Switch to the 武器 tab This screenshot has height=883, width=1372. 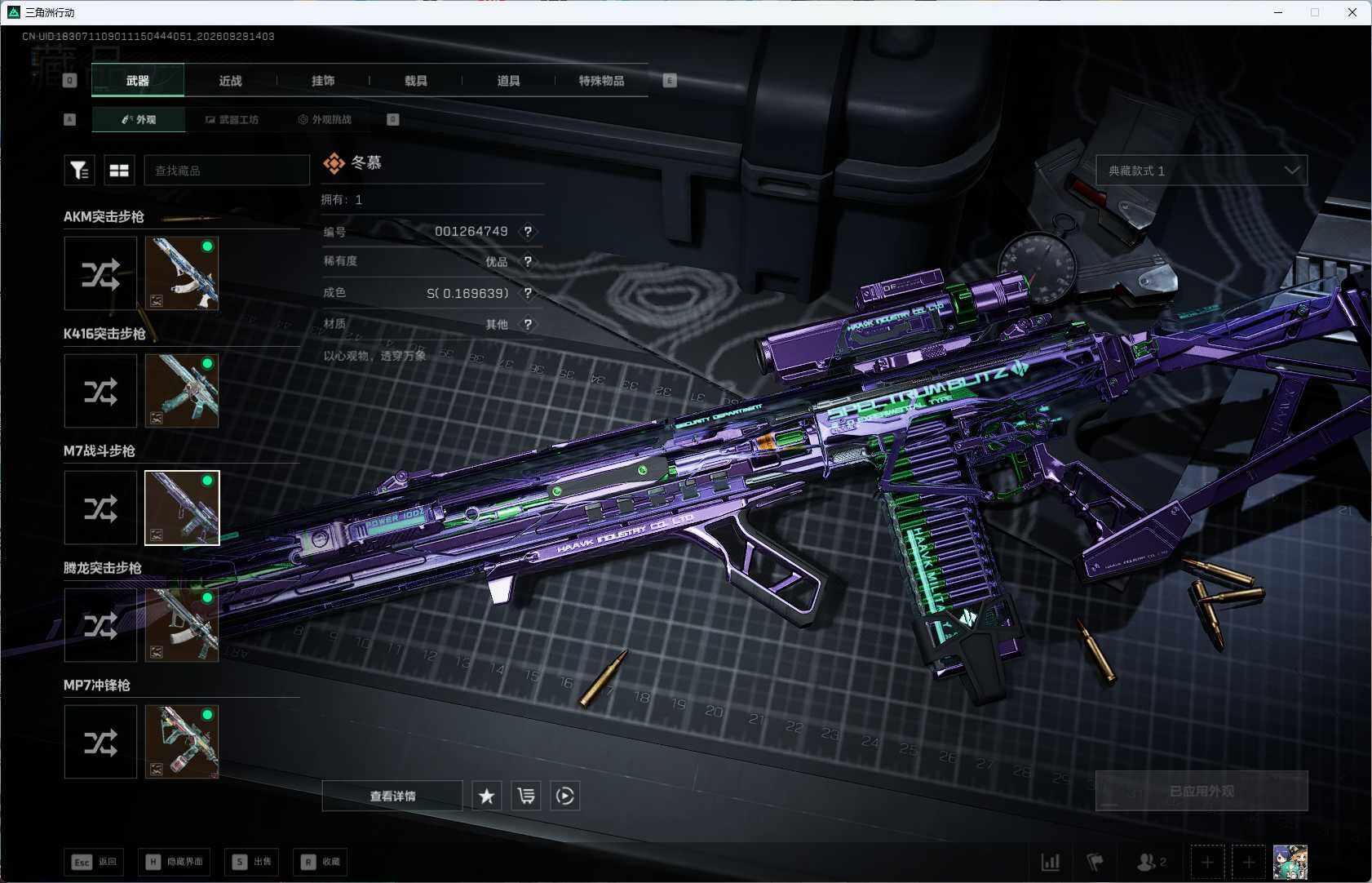click(x=138, y=80)
